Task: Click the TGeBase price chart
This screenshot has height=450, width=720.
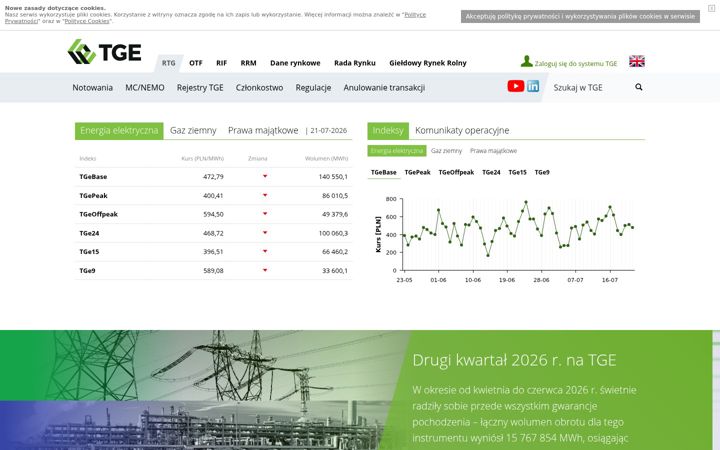Action: [x=505, y=239]
